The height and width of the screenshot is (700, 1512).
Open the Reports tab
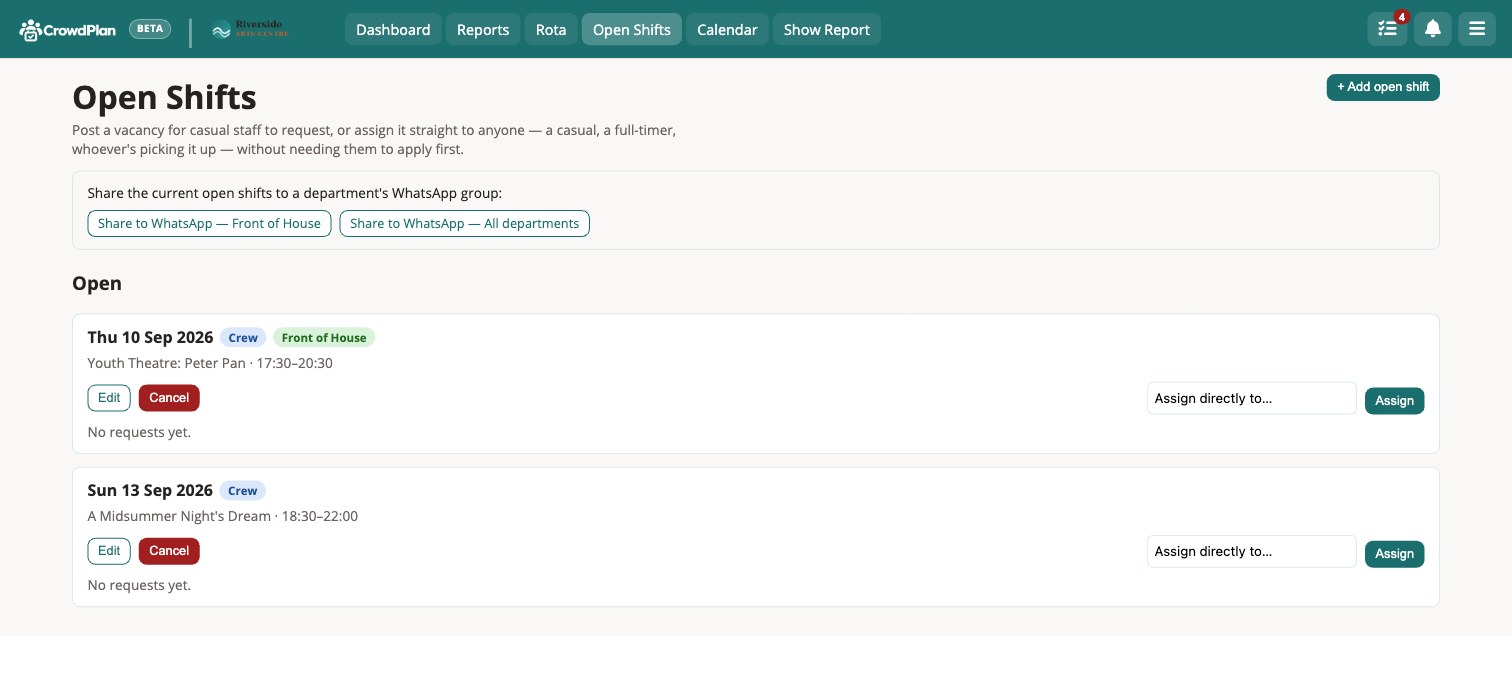483,29
